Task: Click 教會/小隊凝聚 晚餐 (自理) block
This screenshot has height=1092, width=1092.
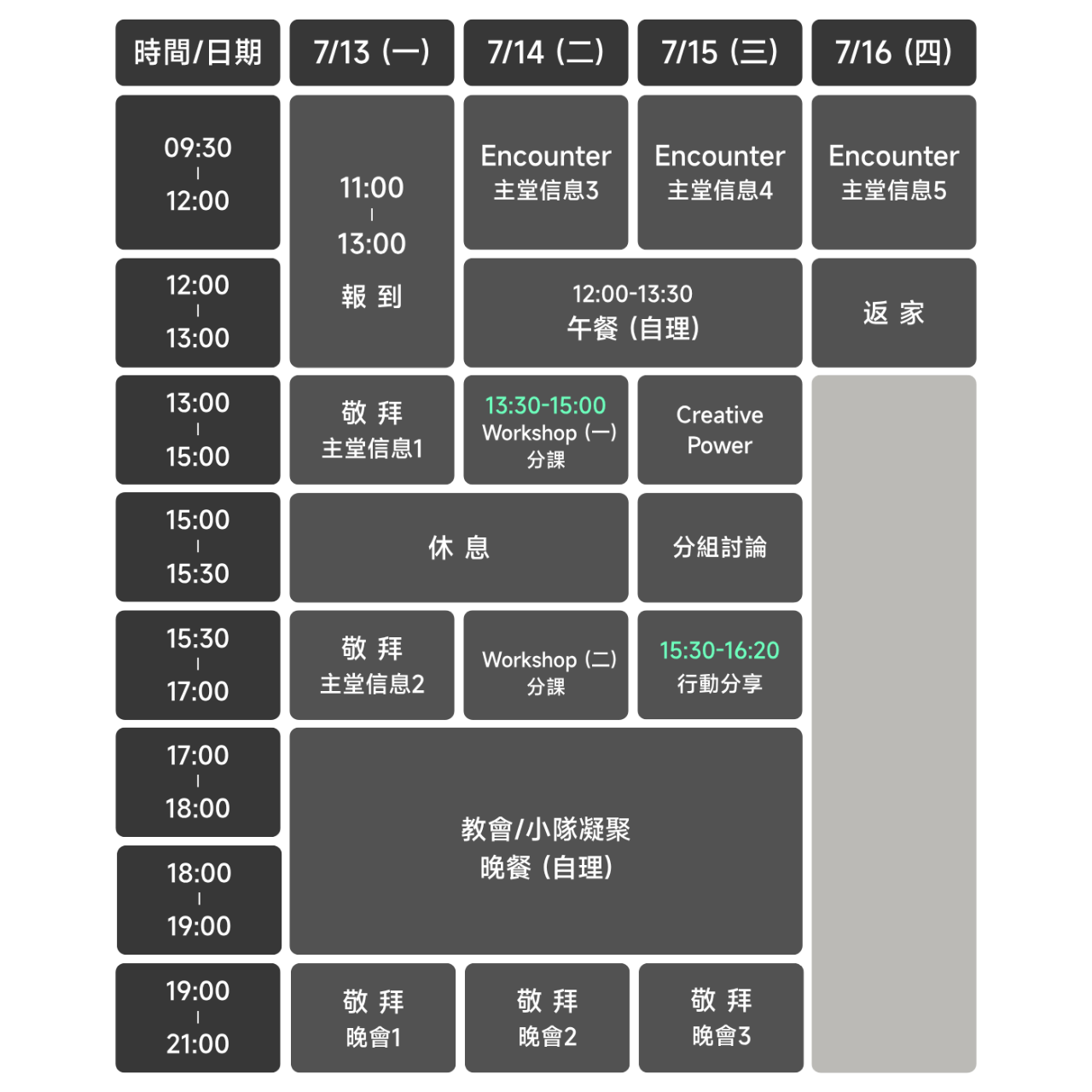Action: tap(546, 841)
